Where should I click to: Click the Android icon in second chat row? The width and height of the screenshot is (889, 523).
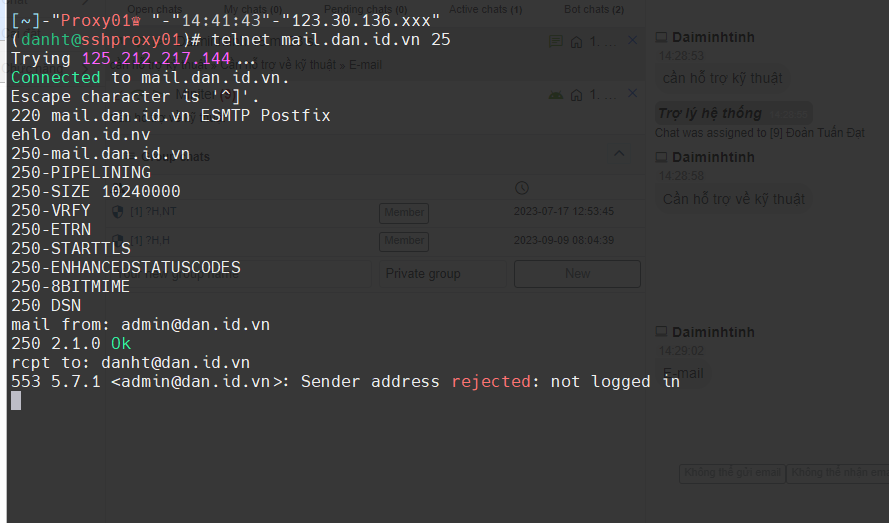pos(556,95)
